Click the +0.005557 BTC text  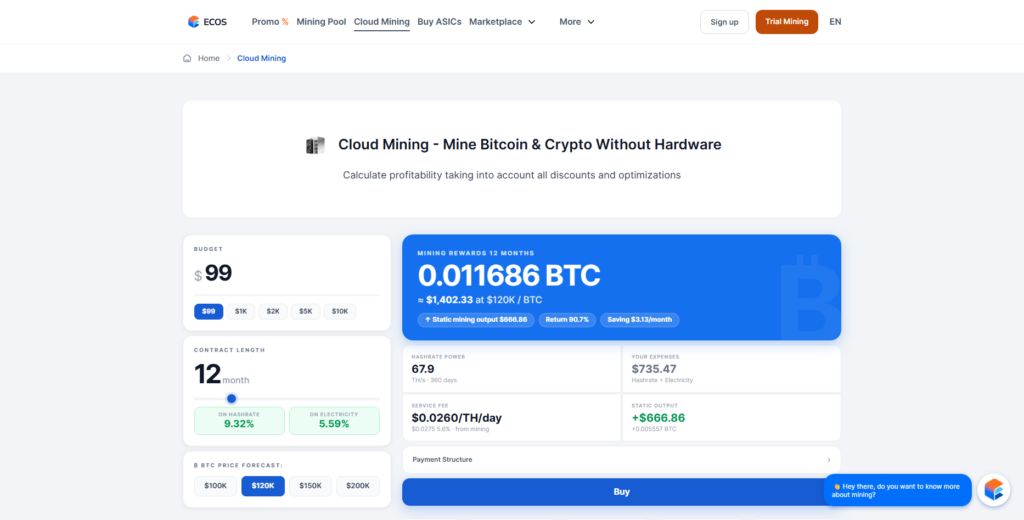click(x=654, y=429)
